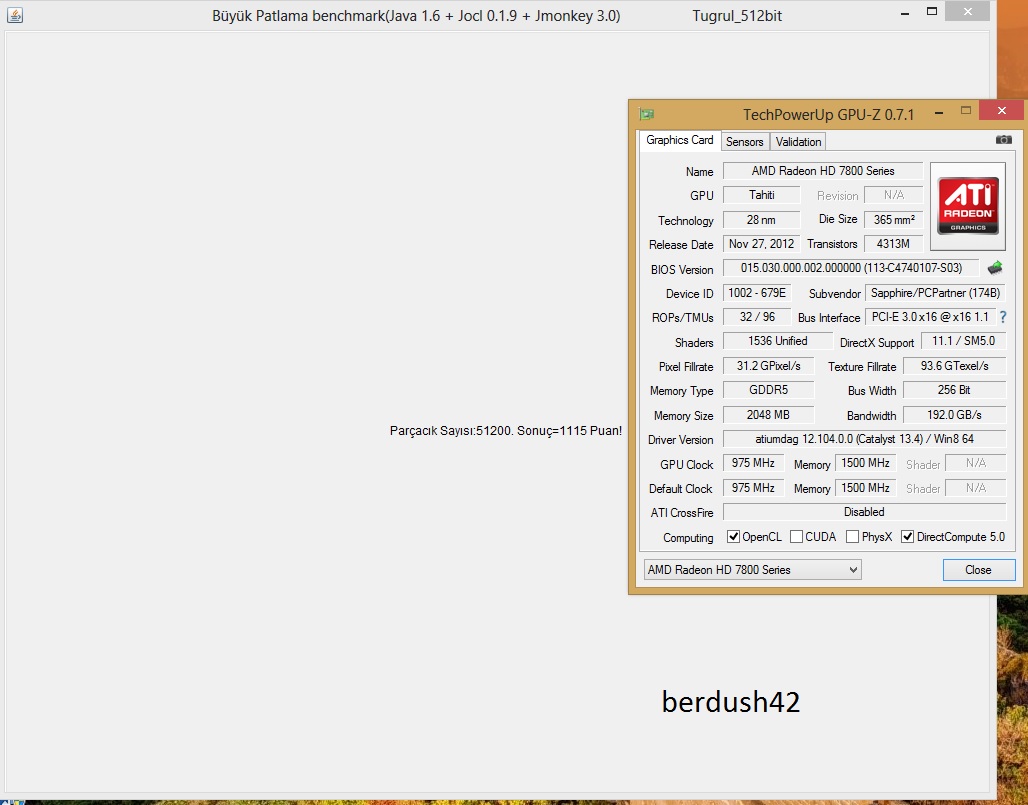This screenshot has width=1028, height=805.
Task: Click the Default Clock row Memory 1500 MHz
Action: point(865,488)
